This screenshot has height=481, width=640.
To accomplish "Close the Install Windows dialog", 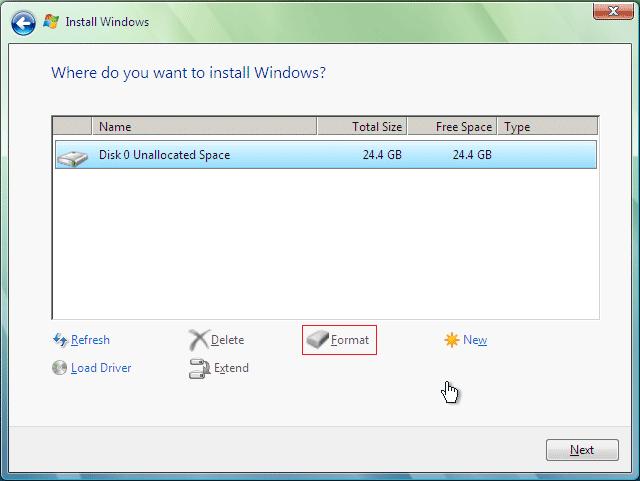I will [x=613, y=11].
